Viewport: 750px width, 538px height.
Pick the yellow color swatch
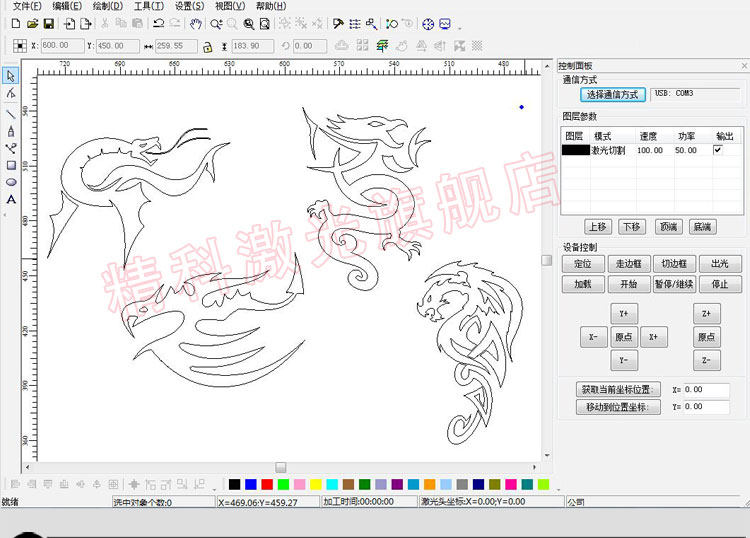click(x=316, y=484)
